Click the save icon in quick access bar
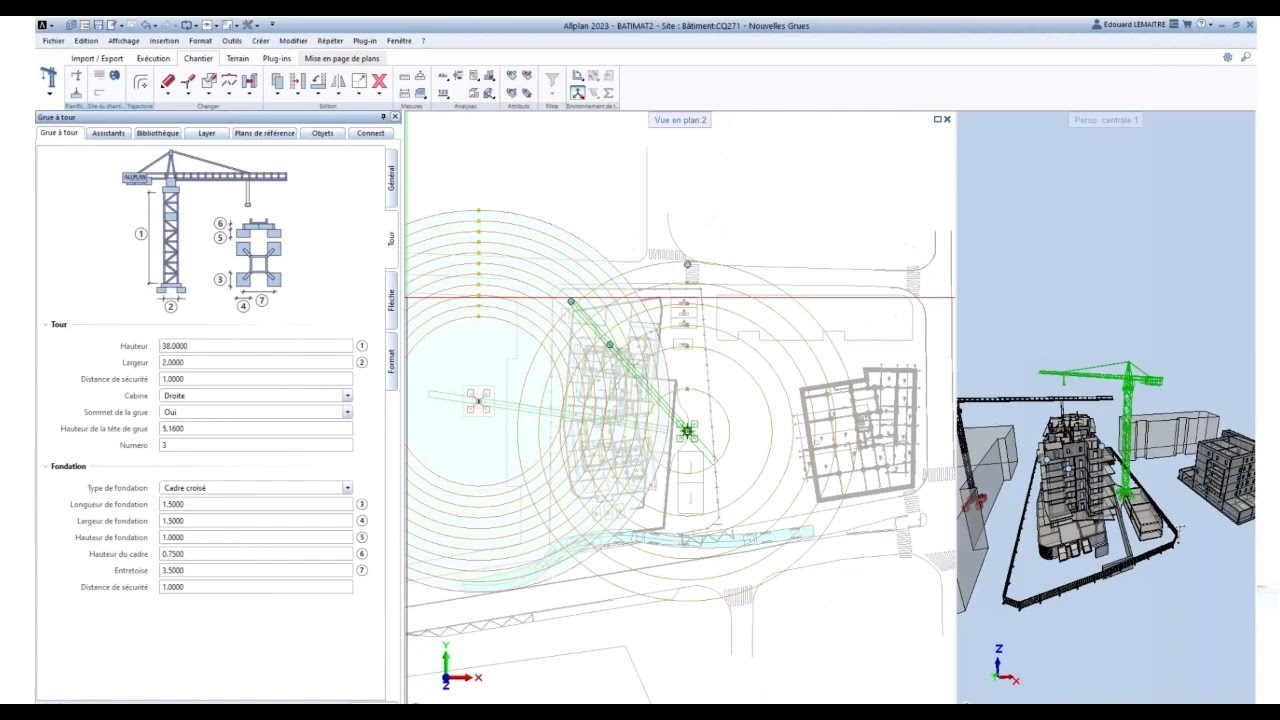Image resolution: width=1280 pixels, height=720 pixels. point(98,25)
